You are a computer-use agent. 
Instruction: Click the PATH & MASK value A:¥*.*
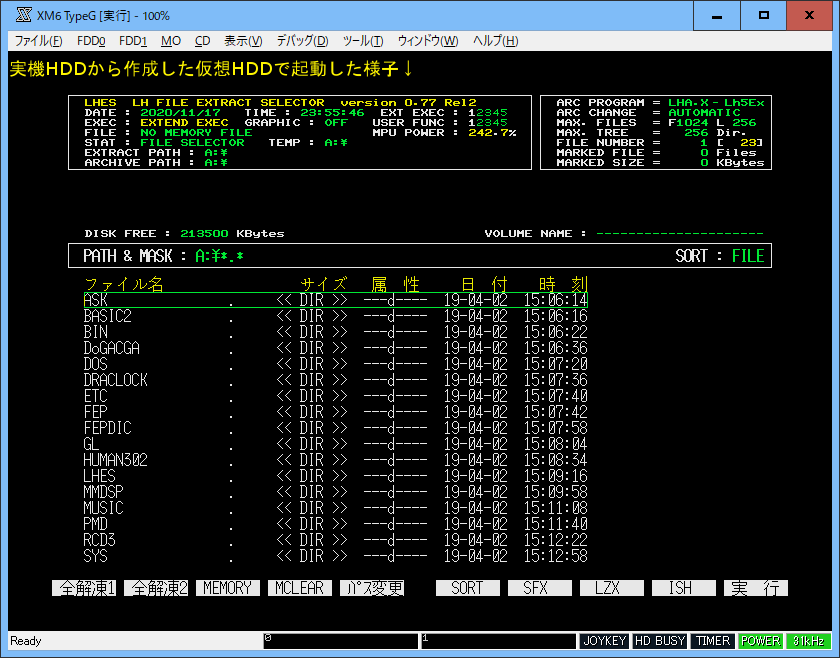[x=219, y=256]
